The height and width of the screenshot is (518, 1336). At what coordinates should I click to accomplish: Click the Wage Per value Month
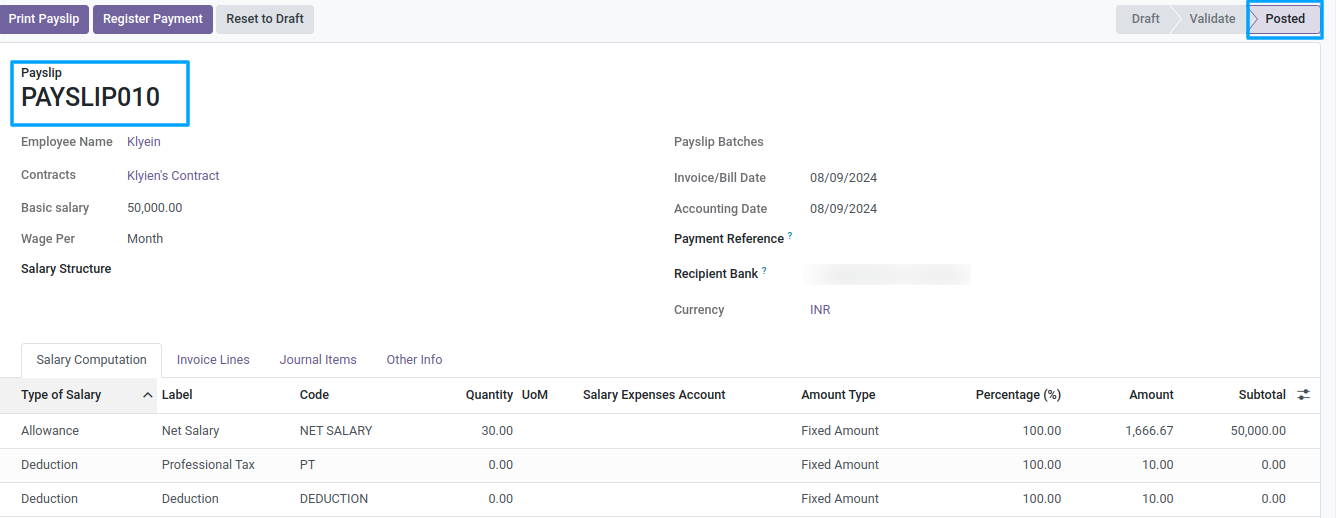[x=145, y=239]
